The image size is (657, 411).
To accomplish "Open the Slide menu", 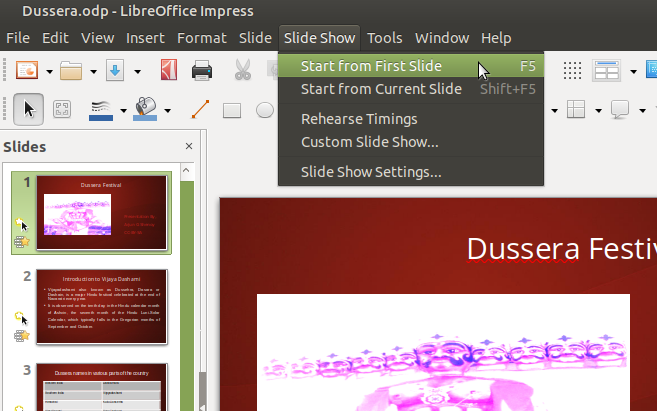I will [255, 38].
